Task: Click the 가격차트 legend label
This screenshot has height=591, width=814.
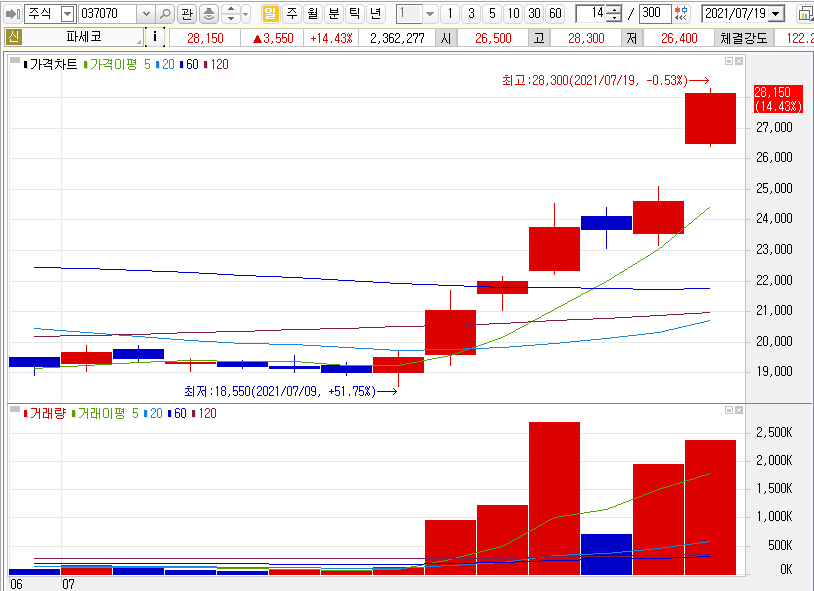Action: pyautogui.click(x=53, y=64)
